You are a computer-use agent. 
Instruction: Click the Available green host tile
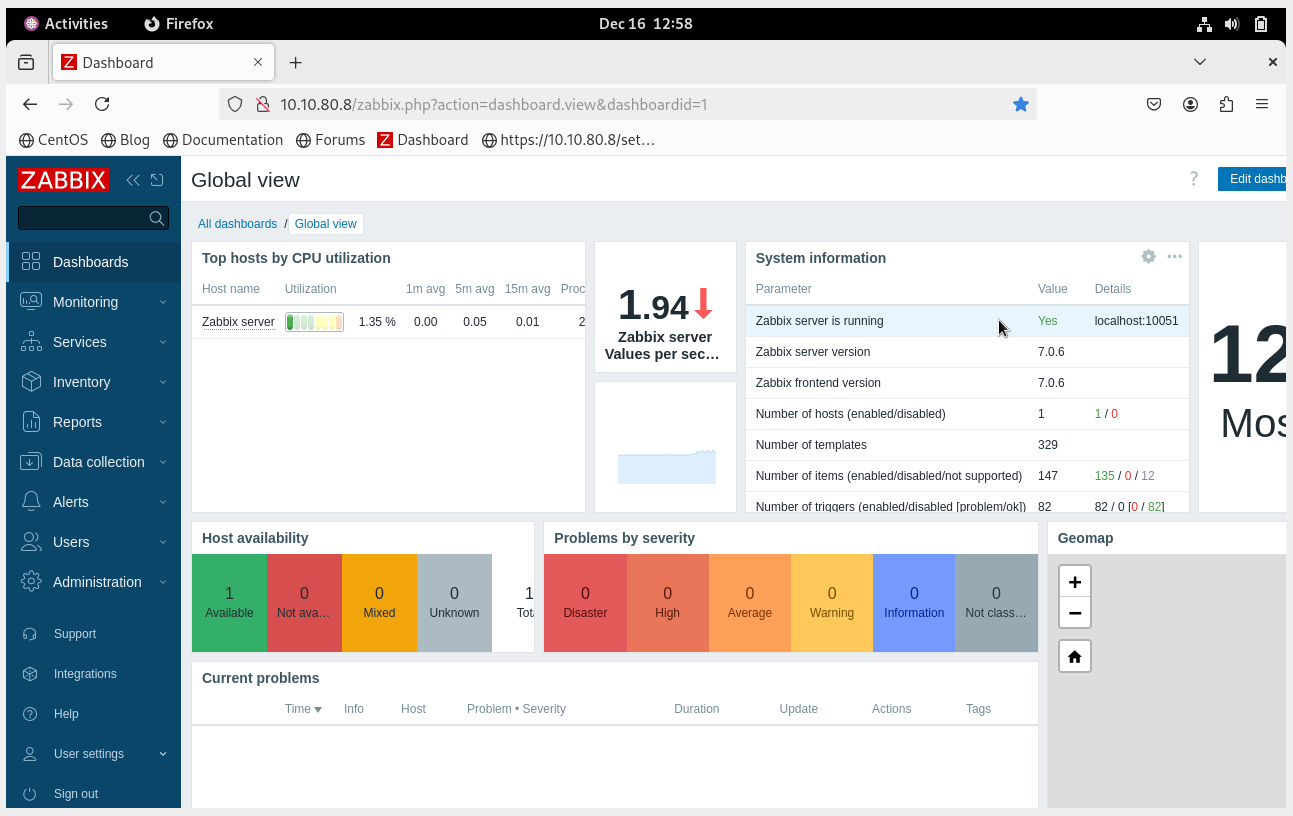[229, 603]
